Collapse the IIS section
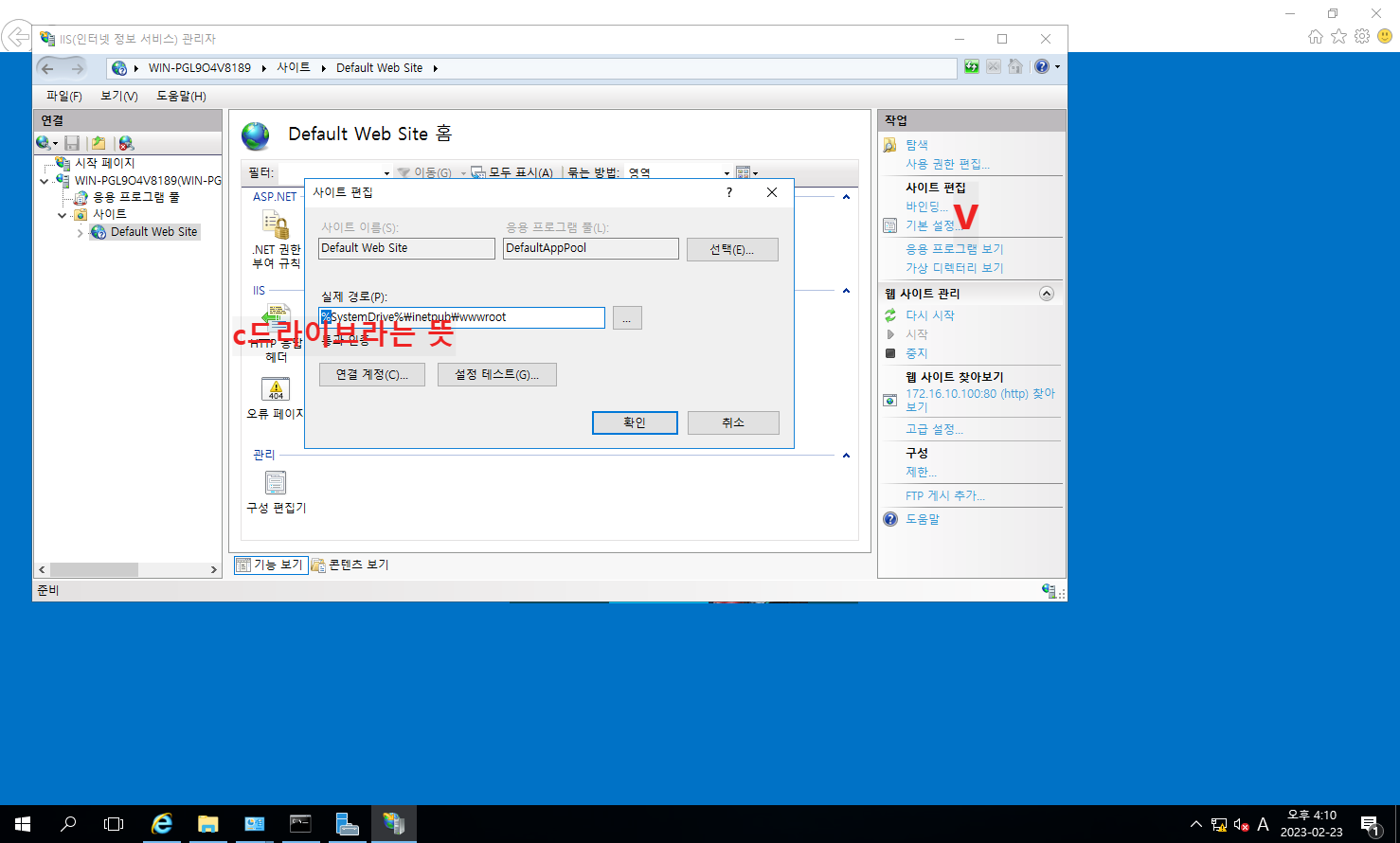The width and height of the screenshot is (1400, 843). pyautogui.click(x=847, y=291)
